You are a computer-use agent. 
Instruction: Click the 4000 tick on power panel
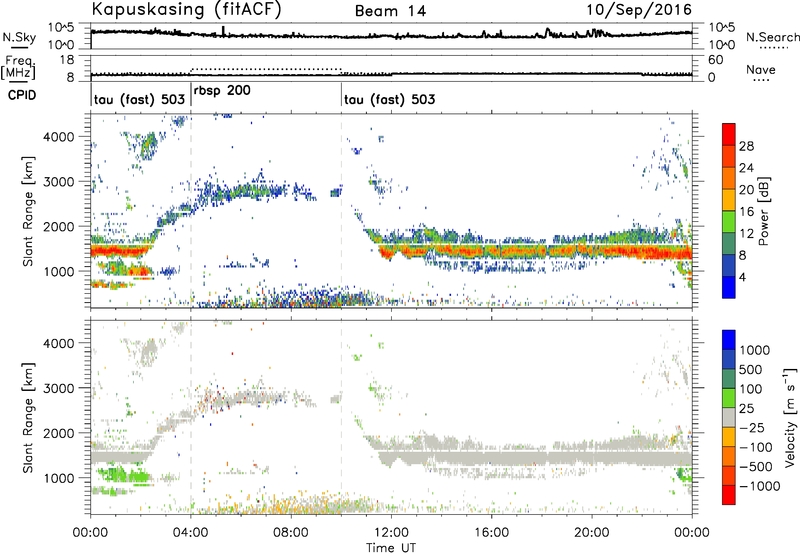[59, 137]
